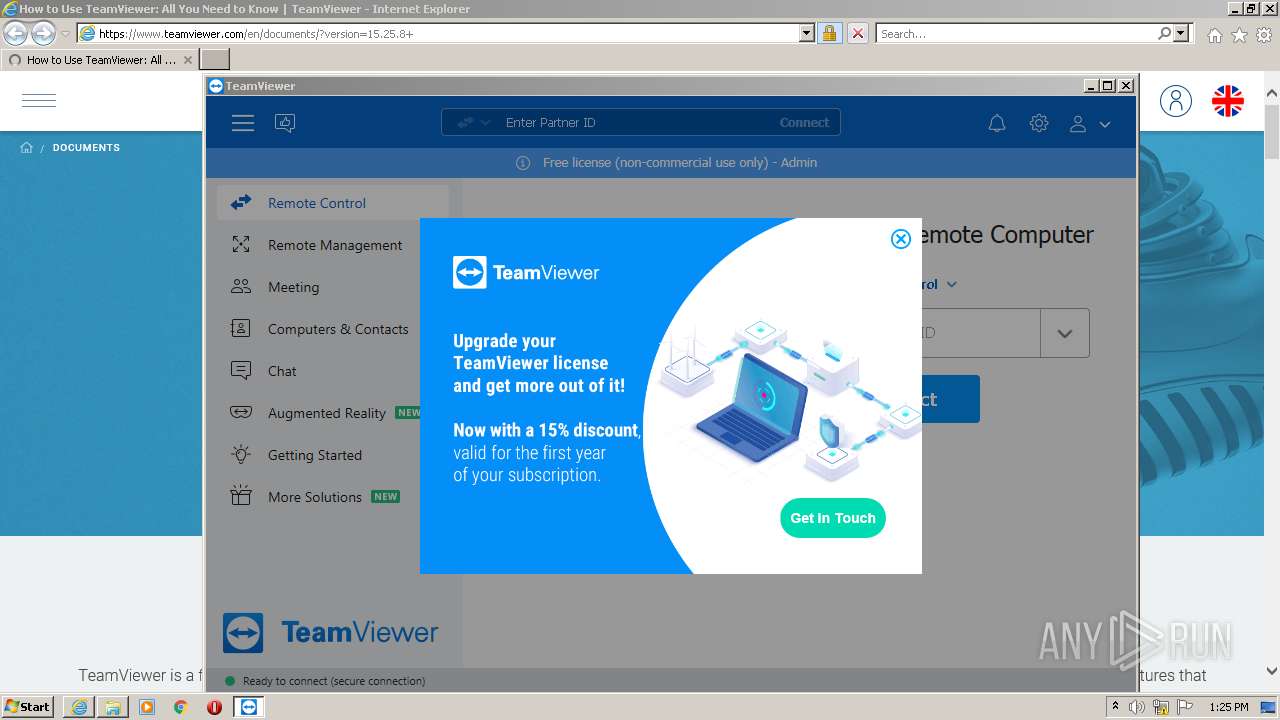Screen dimensions: 1280x720
Task: Open the Chat section
Action: click(333, 371)
